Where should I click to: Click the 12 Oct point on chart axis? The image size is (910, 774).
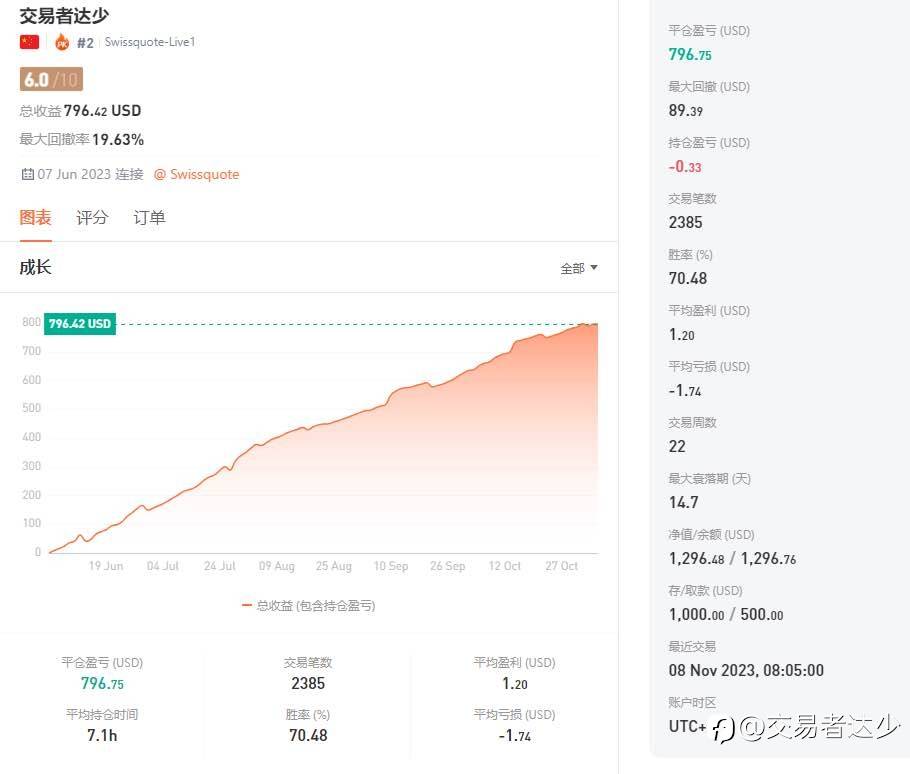click(505, 566)
